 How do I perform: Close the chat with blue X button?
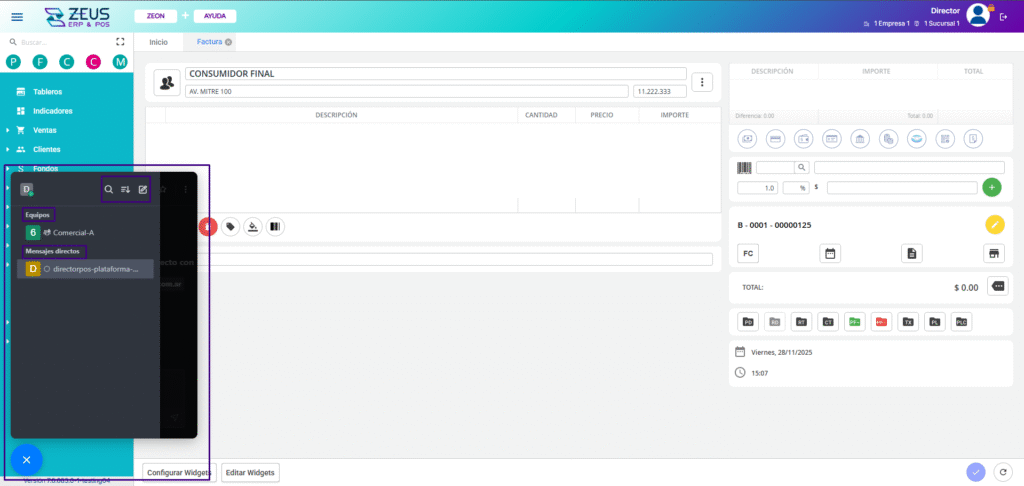point(27,460)
